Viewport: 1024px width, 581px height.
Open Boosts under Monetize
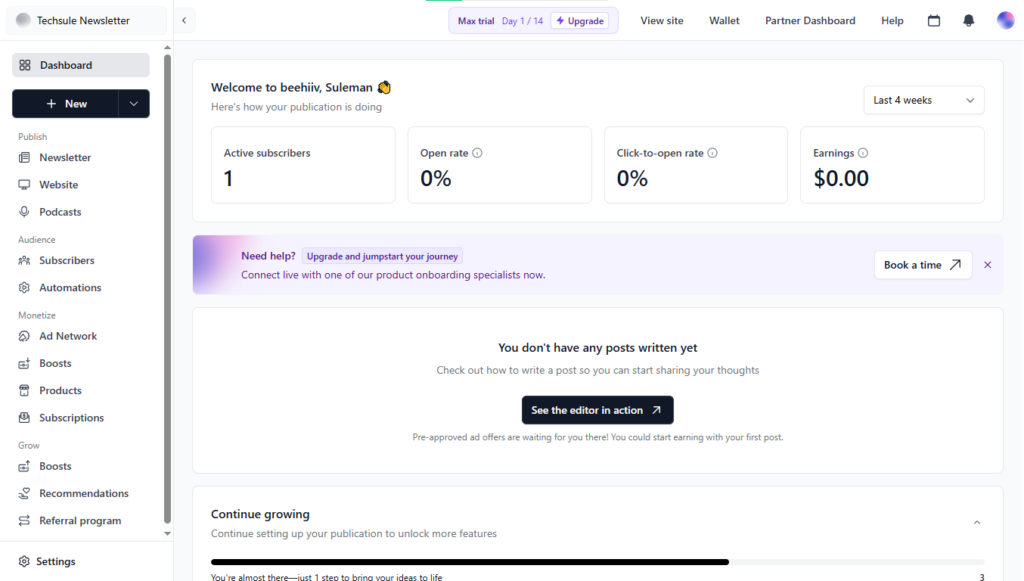tap(55, 364)
